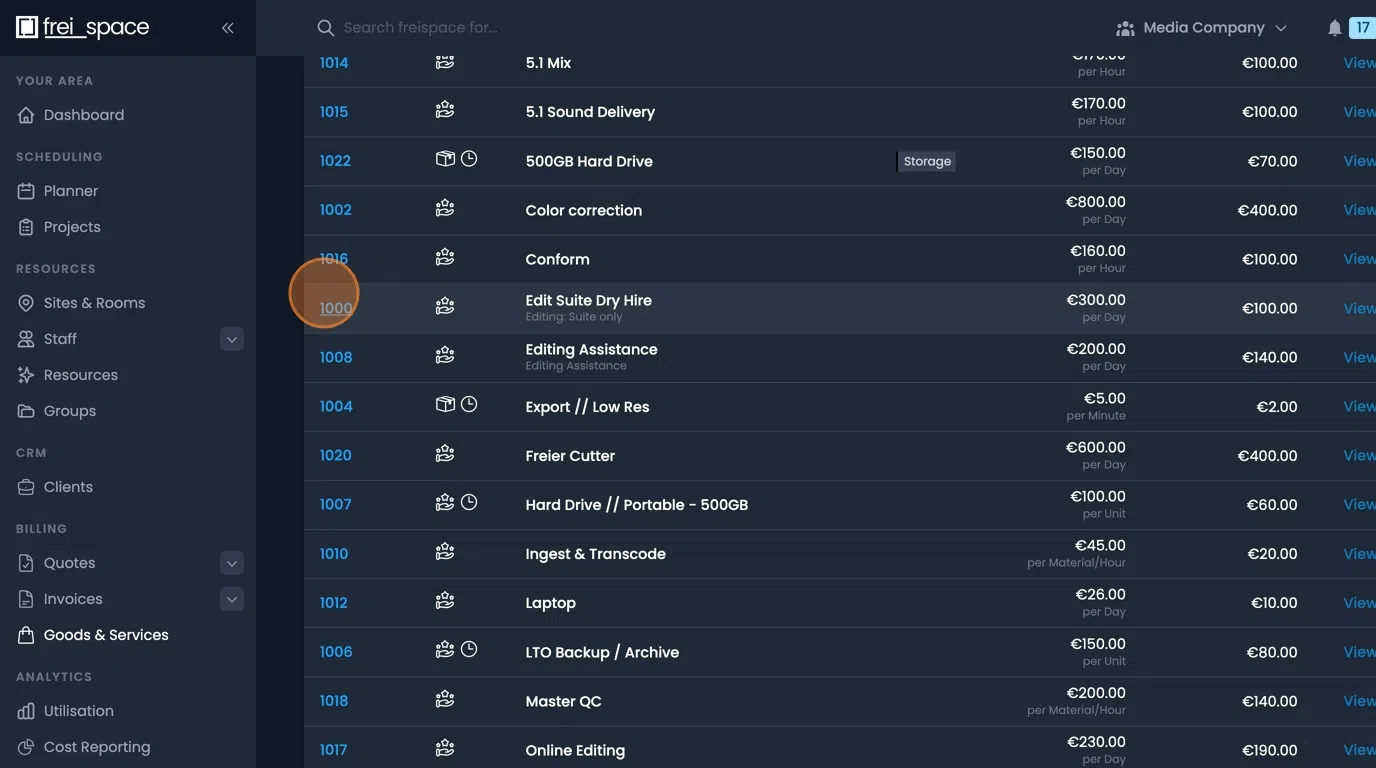
Task: Go to the Dashboard
Action: 83,115
